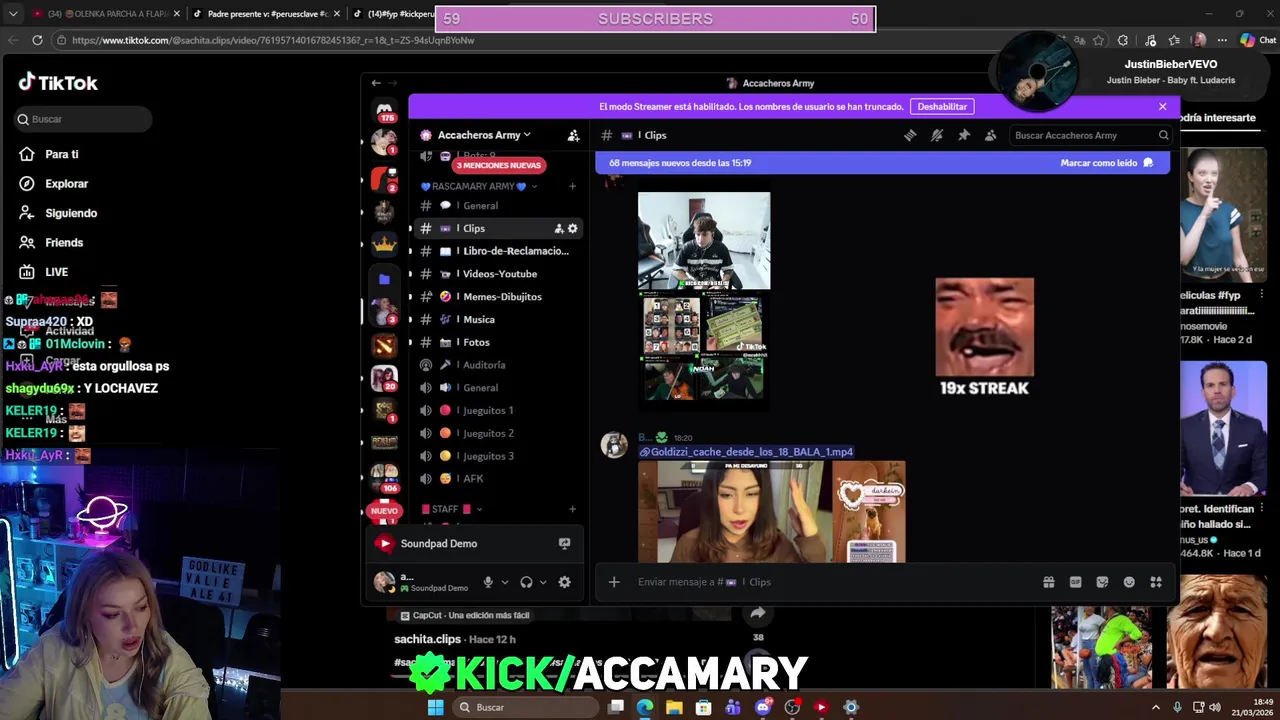This screenshot has height=720, width=1280.
Task: Open the threads icon in channel header
Action: (910, 135)
